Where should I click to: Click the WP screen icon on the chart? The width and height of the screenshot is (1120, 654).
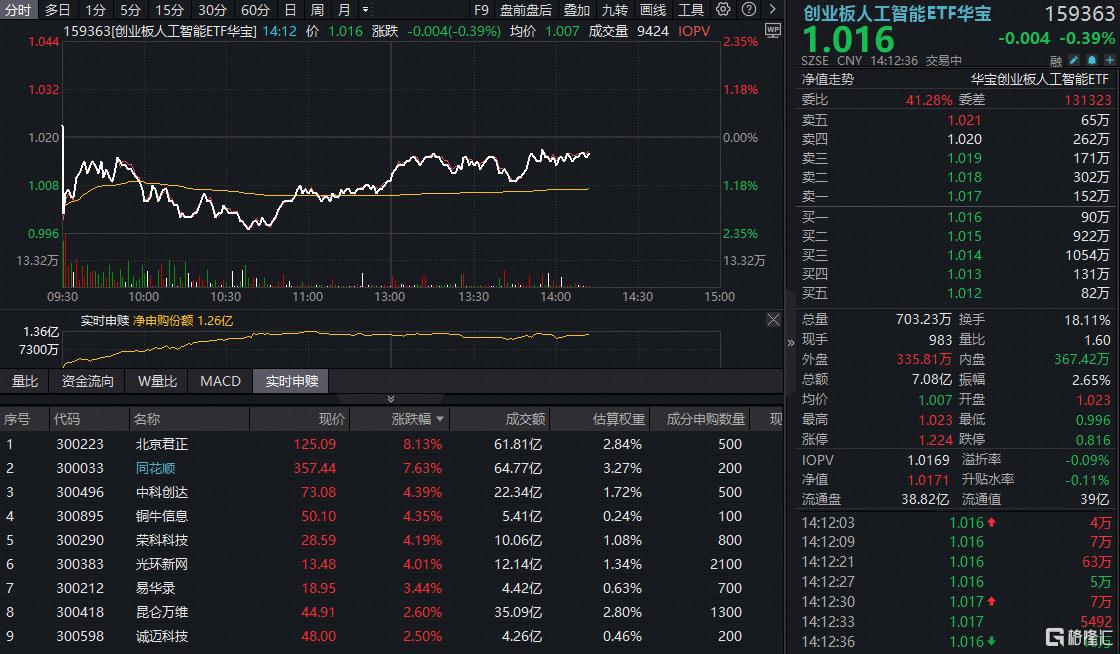coord(773,31)
